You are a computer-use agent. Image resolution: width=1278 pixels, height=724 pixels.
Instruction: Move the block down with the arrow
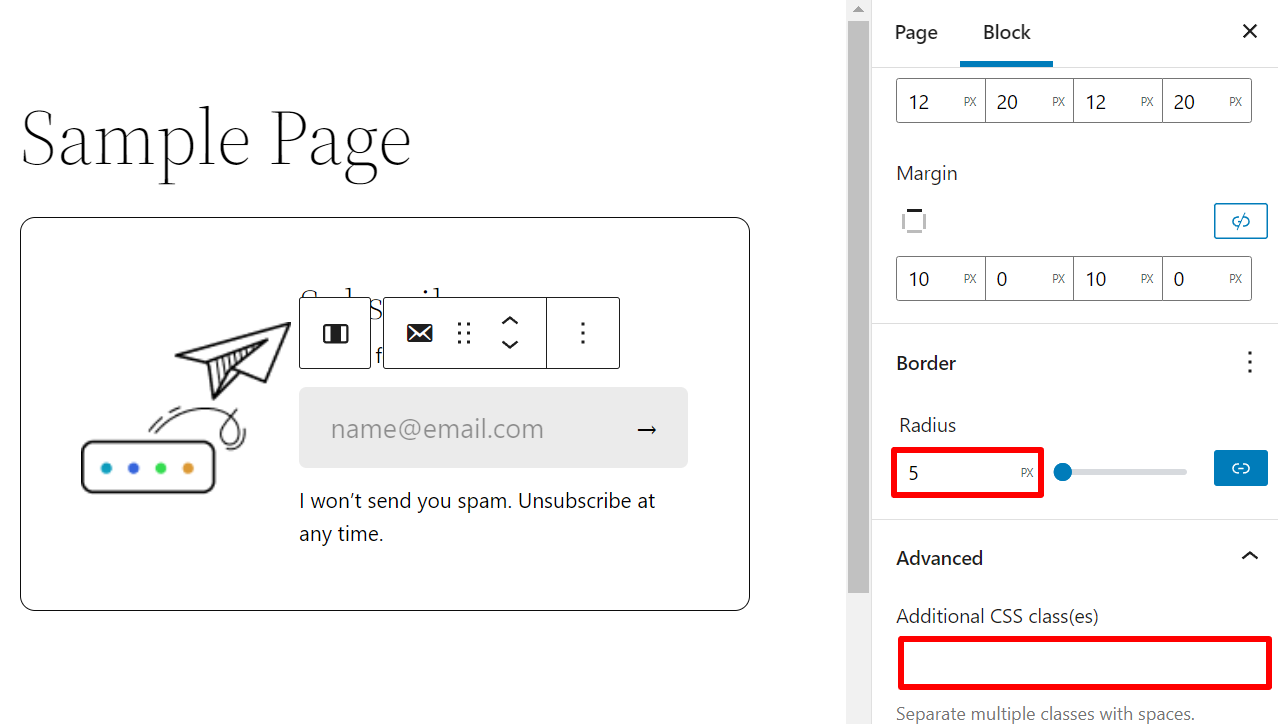pyautogui.click(x=510, y=345)
